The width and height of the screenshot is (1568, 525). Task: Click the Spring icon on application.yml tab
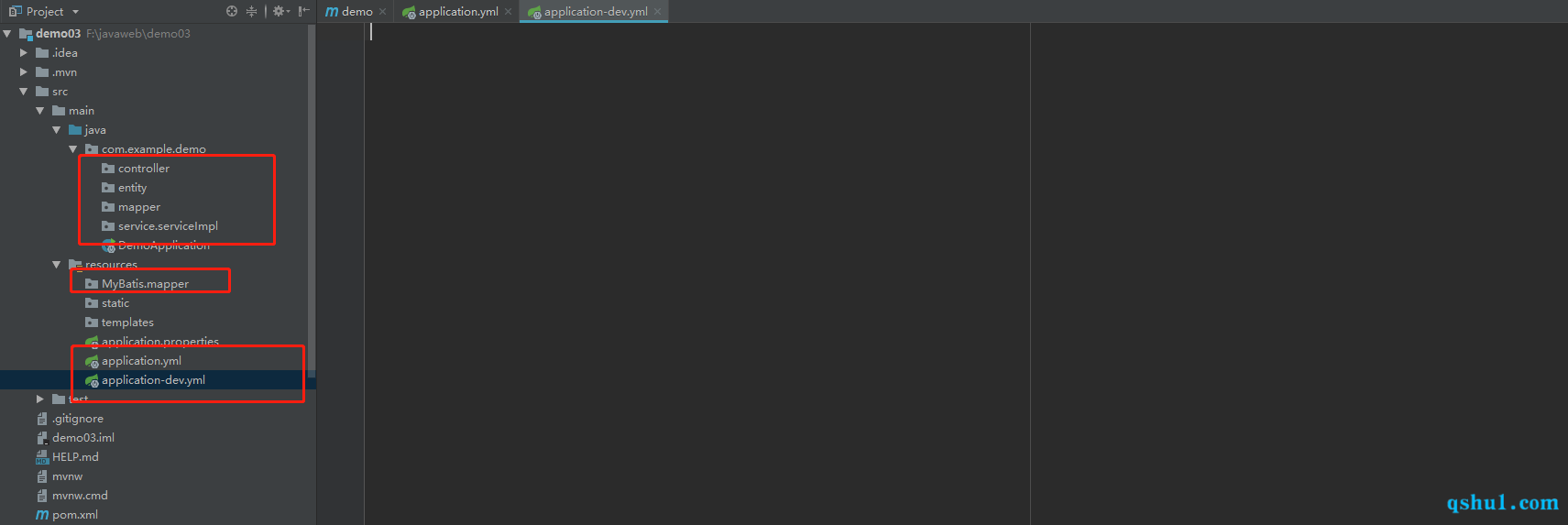(x=409, y=12)
